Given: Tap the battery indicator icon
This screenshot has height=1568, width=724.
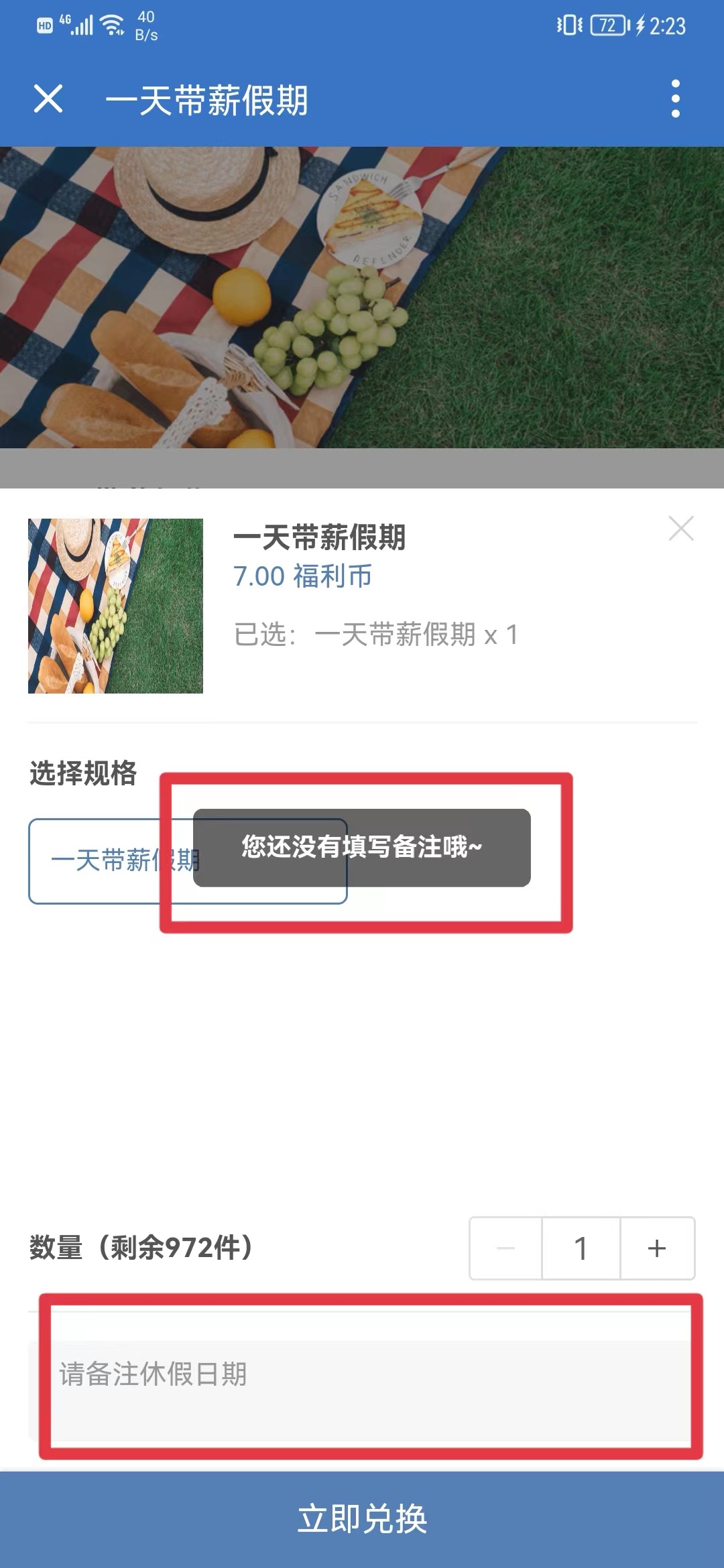Looking at the screenshot, I should pyautogui.click(x=610, y=25).
